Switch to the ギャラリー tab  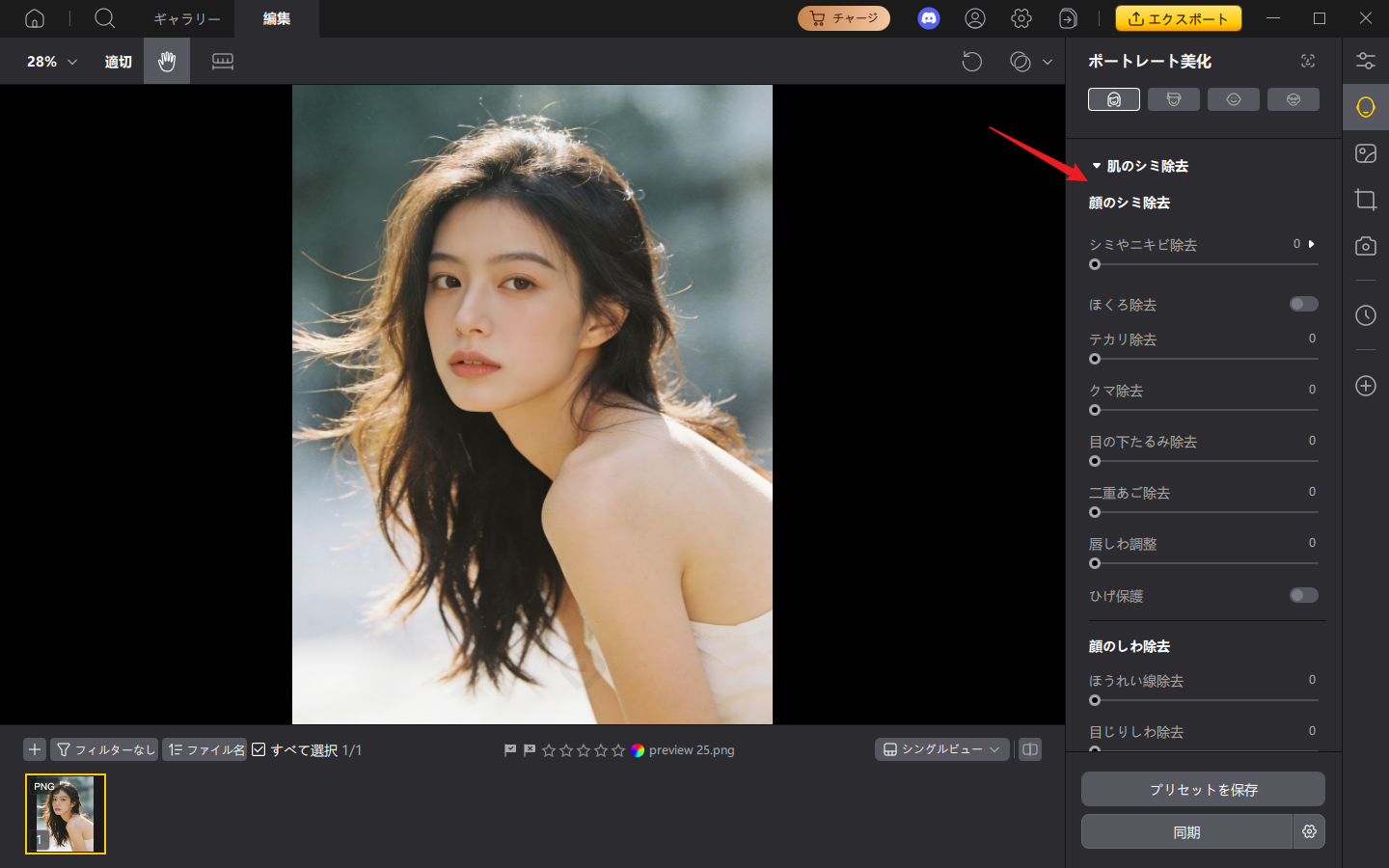(186, 18)
